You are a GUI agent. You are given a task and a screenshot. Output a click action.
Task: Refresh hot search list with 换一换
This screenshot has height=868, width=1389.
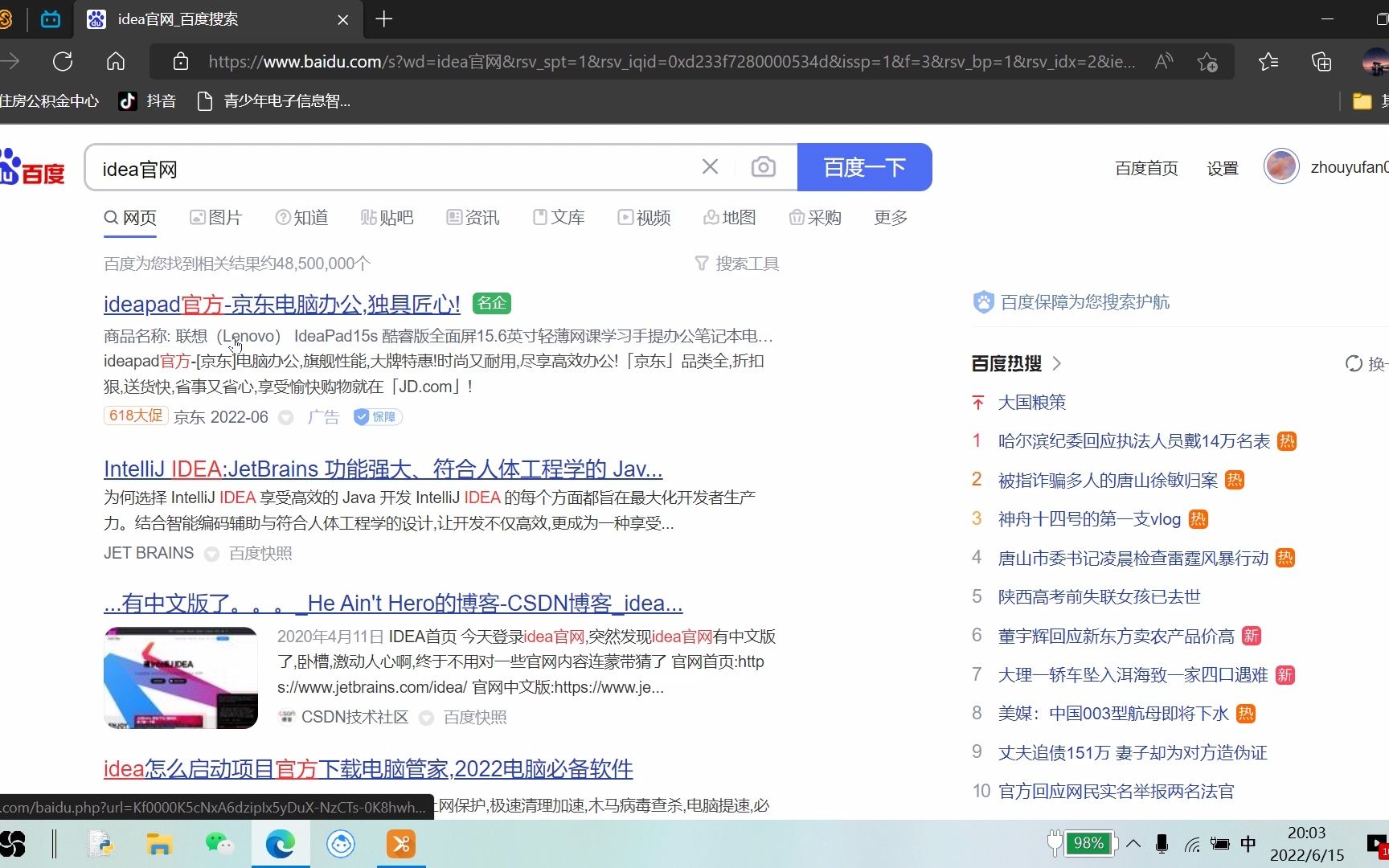[x=1366, y=363]
